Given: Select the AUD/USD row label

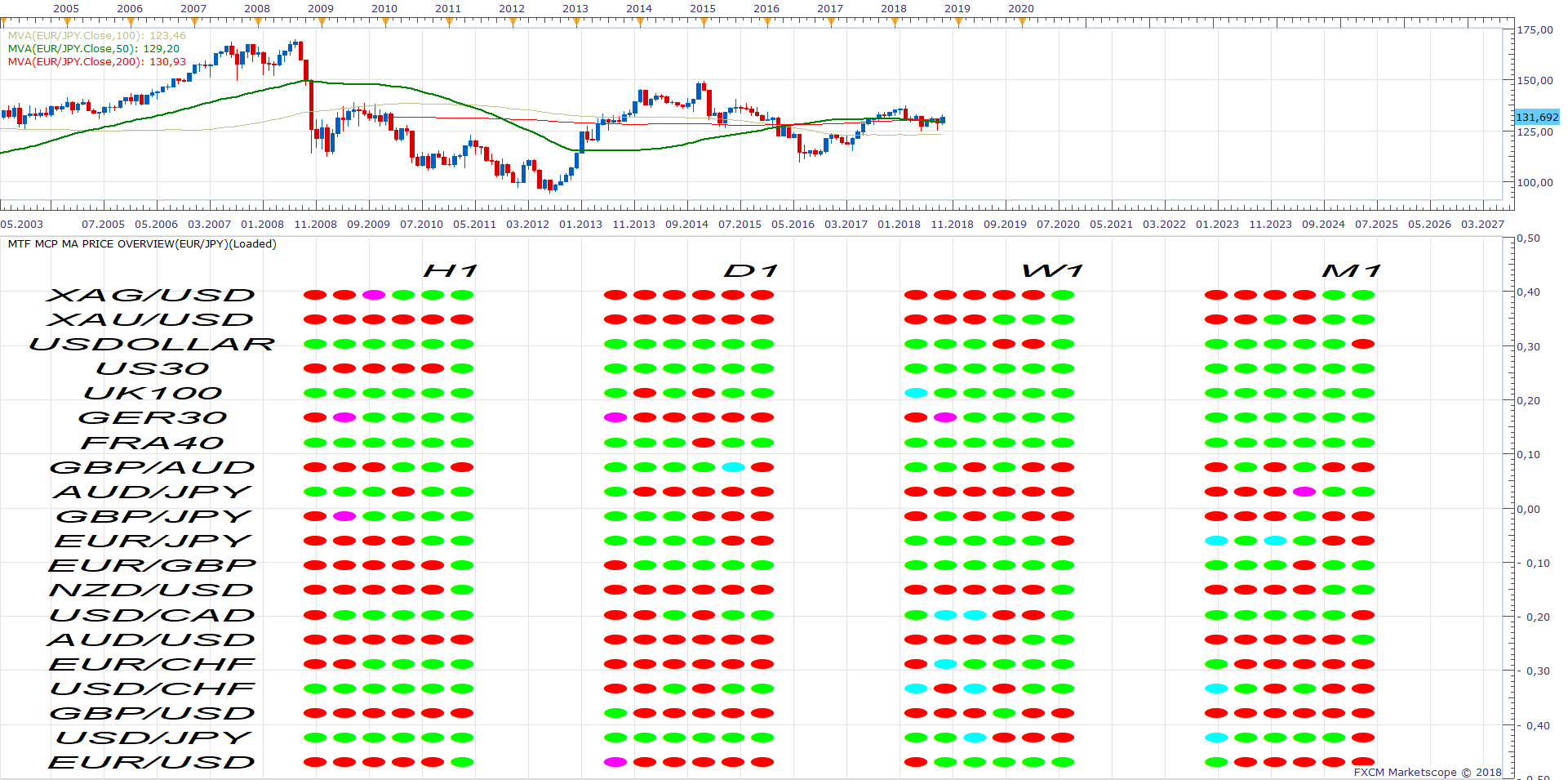Looking at the screenshot, I should tap(152, 640).
